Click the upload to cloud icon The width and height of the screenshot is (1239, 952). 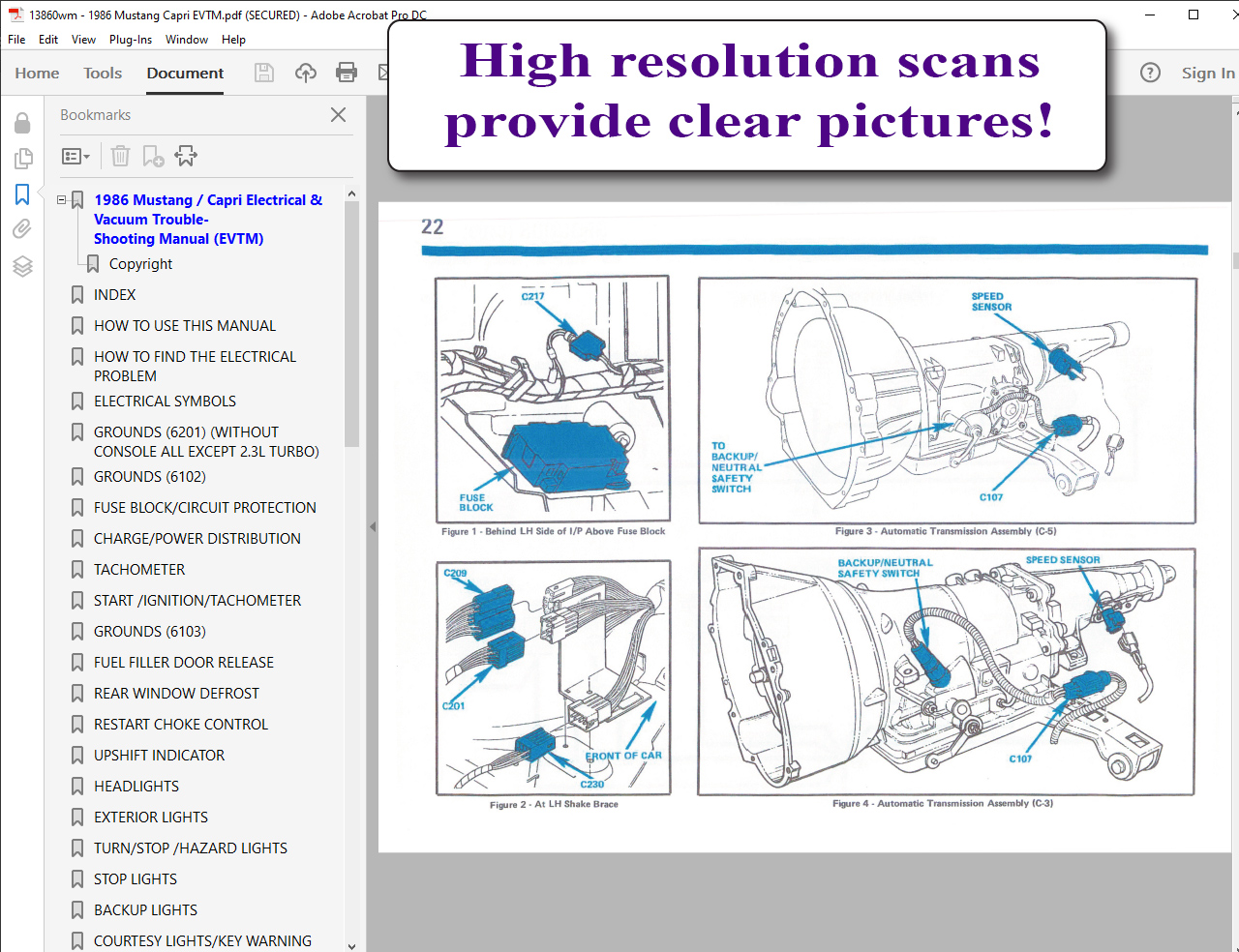[306, 73]
